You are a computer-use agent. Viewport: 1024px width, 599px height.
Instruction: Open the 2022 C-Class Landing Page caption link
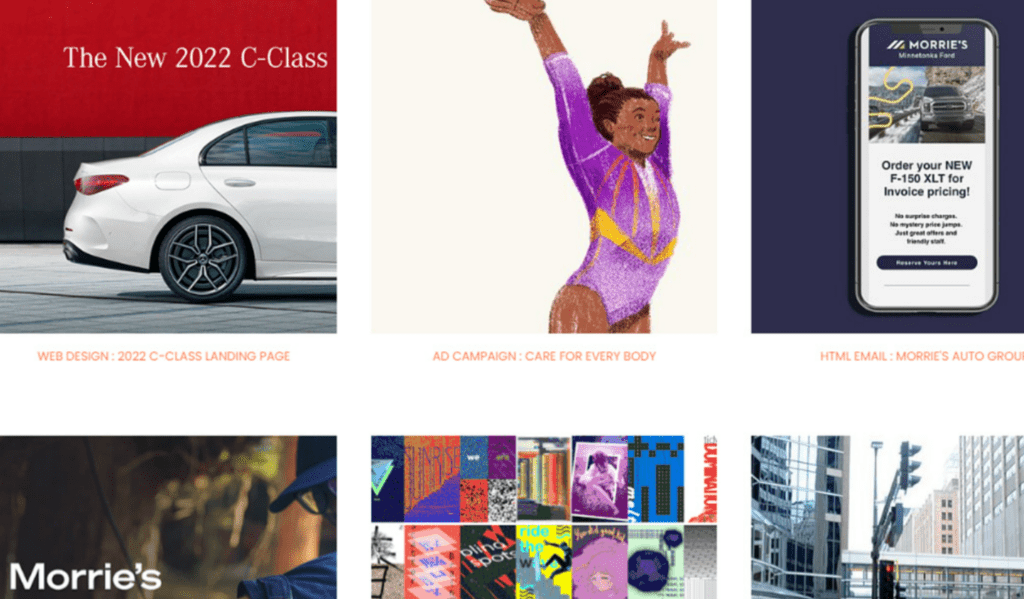coord(163,356)
